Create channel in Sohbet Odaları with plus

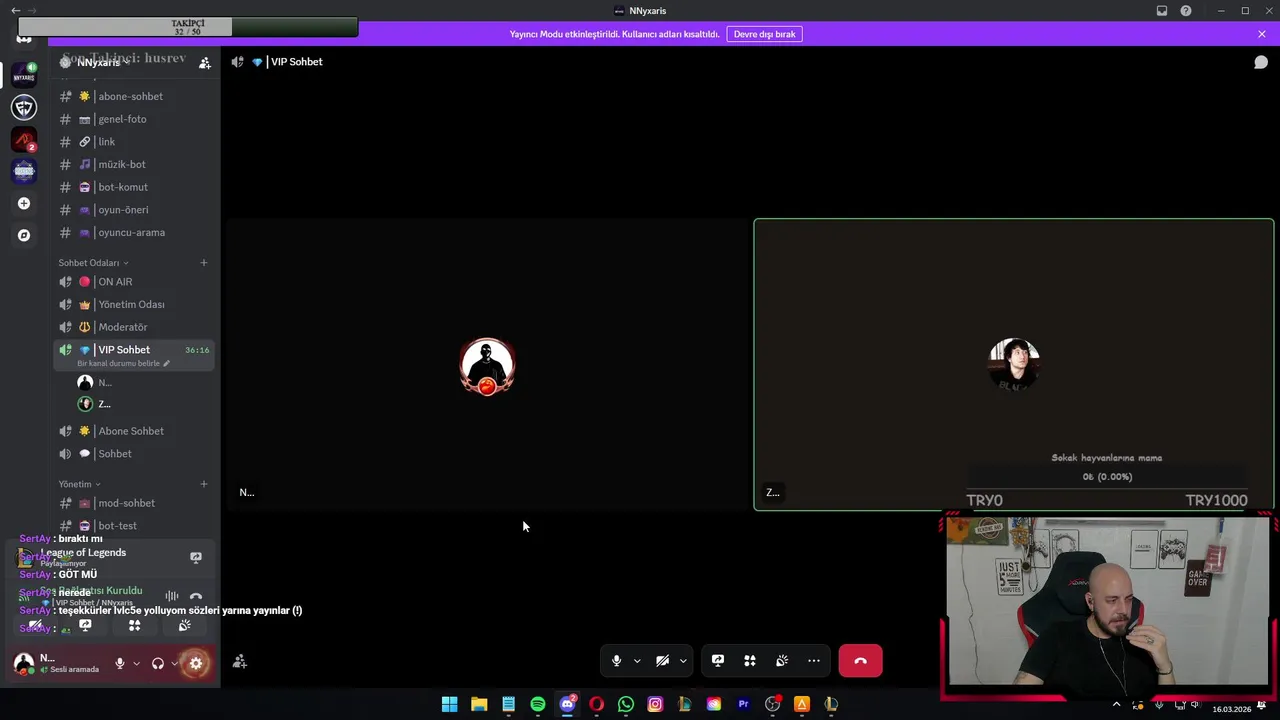(x=204, y=263)
